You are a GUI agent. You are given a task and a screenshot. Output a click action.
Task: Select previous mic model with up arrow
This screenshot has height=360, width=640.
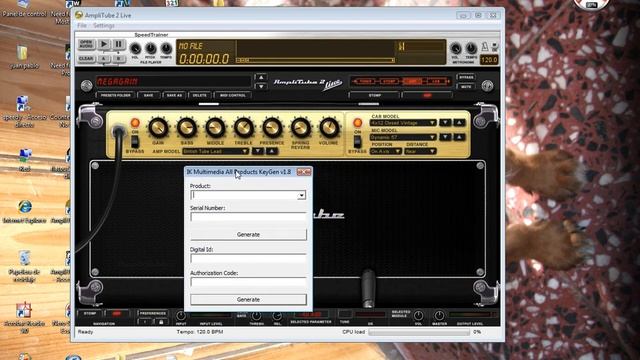click(x=460, y=137)
